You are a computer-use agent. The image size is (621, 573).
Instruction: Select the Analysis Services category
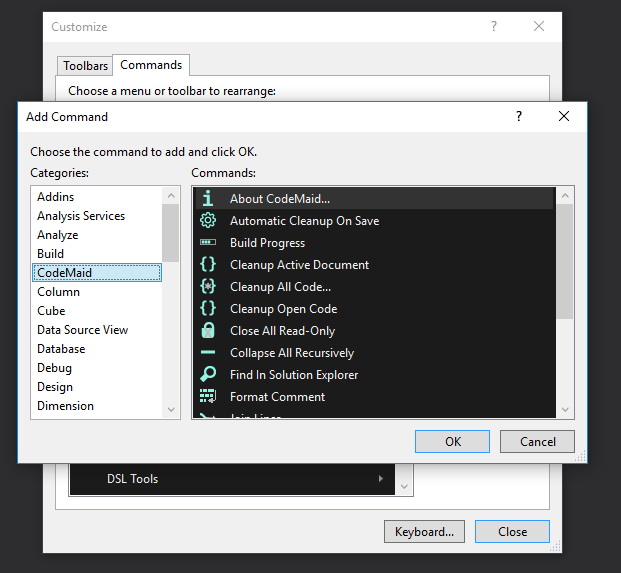click(97, 215)
